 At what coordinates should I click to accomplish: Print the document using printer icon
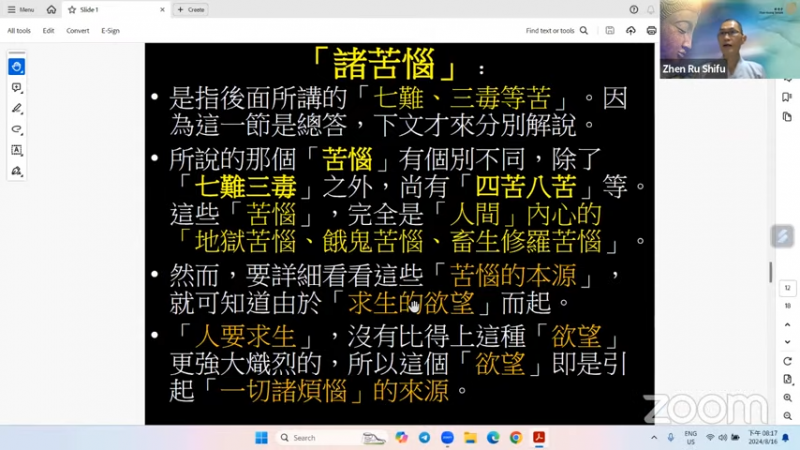(651, 31)
